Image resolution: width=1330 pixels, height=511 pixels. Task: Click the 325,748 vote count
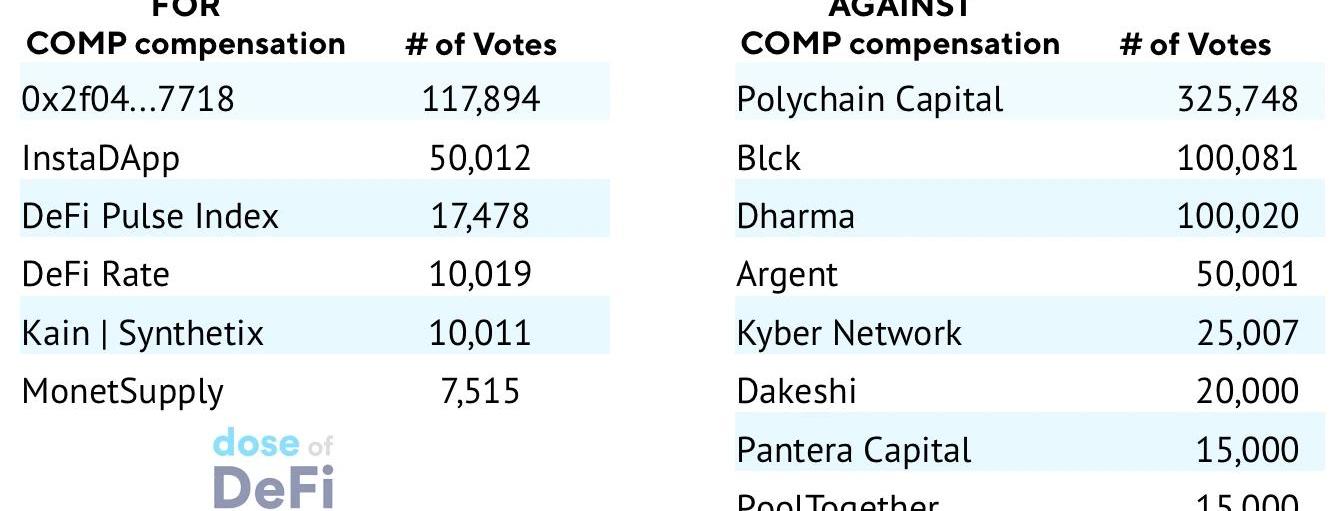pos(1237,99)
